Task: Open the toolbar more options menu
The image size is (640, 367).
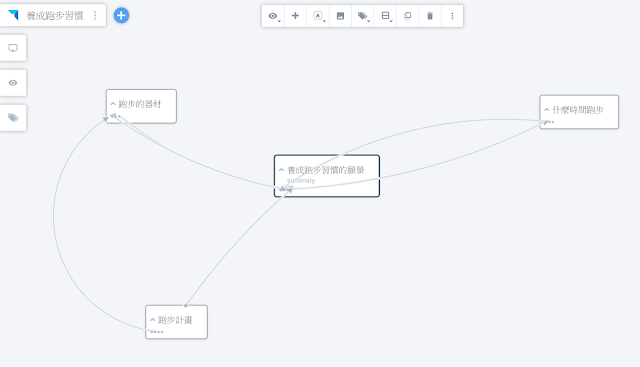Action: [x=452, y=16]
